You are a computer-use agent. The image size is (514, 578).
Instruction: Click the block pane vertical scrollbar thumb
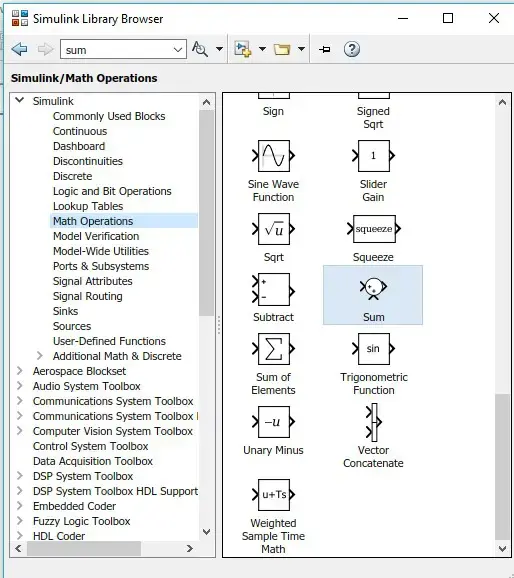click(x=502, y=466)
